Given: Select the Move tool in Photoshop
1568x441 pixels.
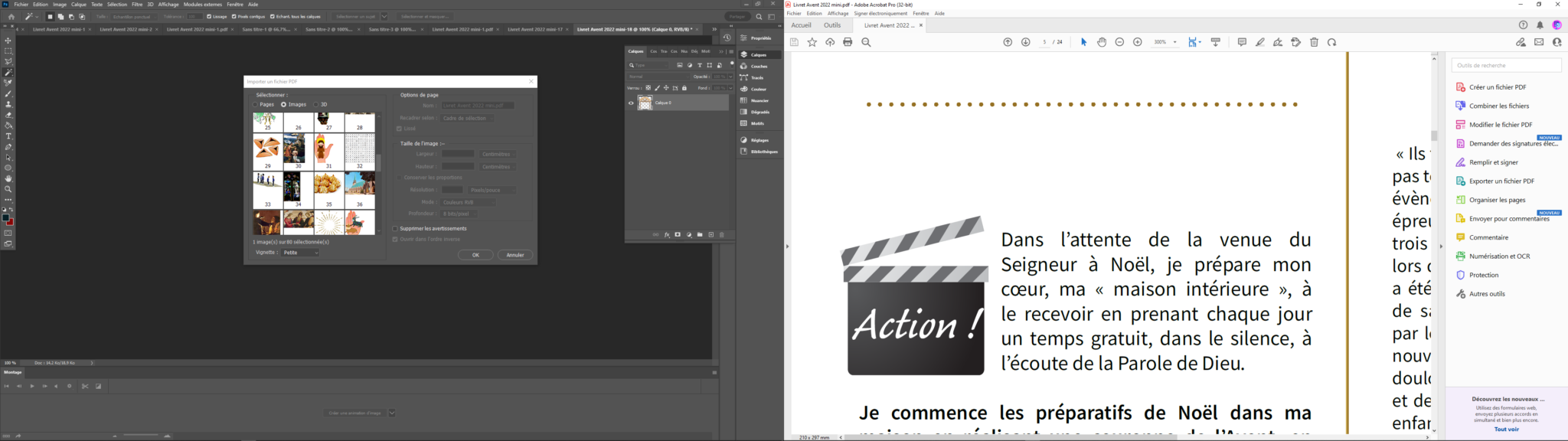Looking at the screenshot, I should point(8,41).
